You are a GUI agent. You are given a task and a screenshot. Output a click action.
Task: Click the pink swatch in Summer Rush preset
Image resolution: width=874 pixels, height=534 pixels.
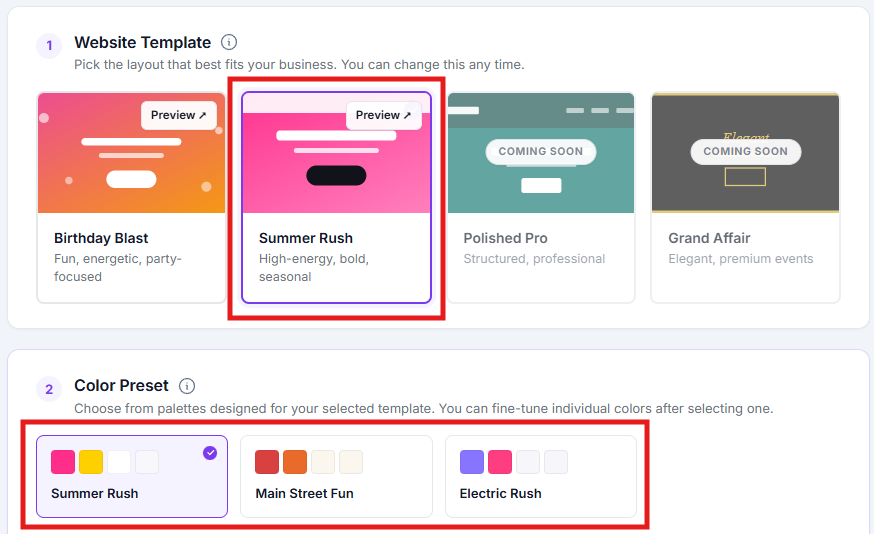pos(63,462)
